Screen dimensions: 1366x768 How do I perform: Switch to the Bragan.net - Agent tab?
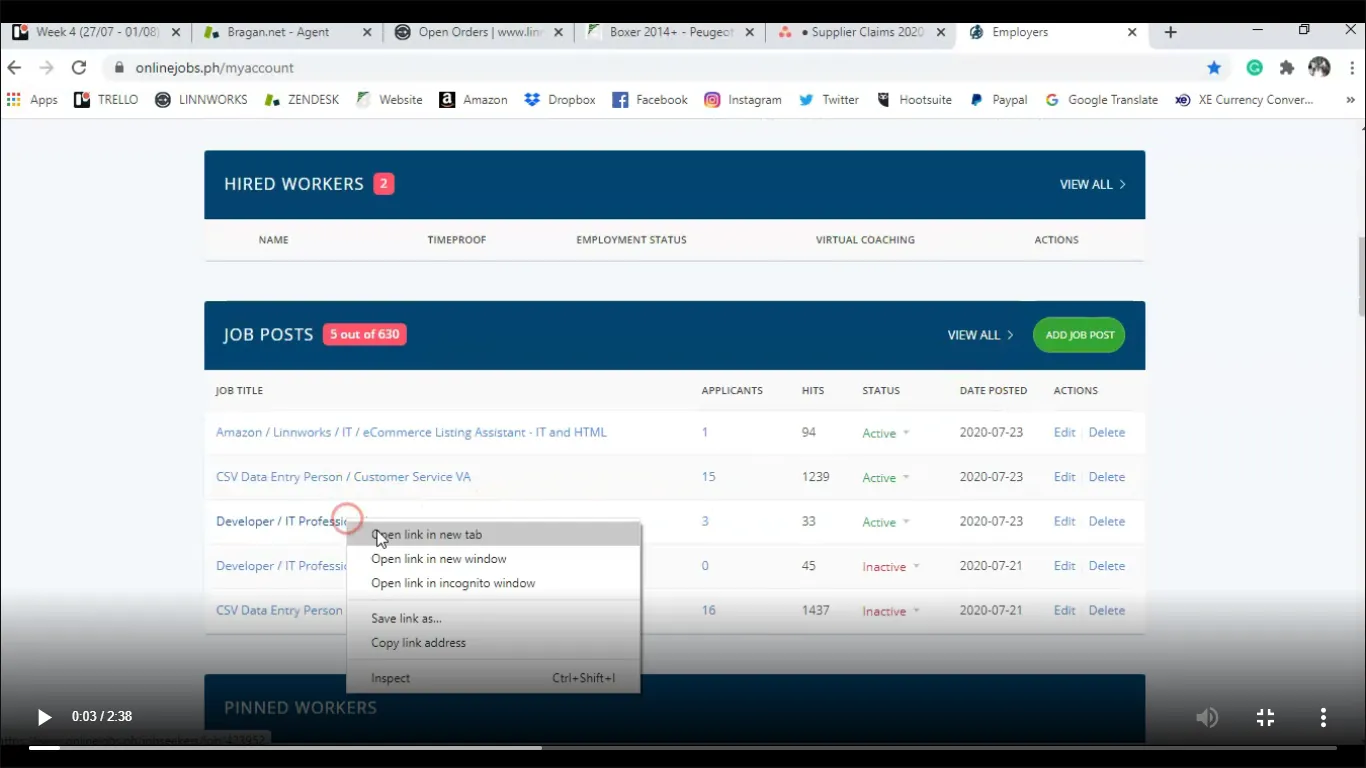tap(287, 32)
